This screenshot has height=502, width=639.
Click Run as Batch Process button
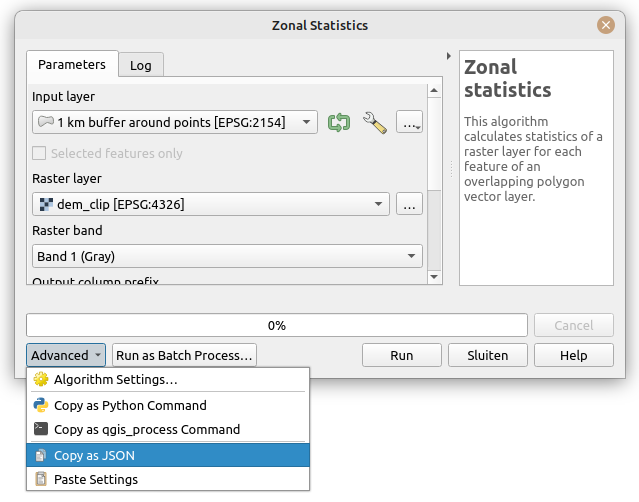point(184,355)
